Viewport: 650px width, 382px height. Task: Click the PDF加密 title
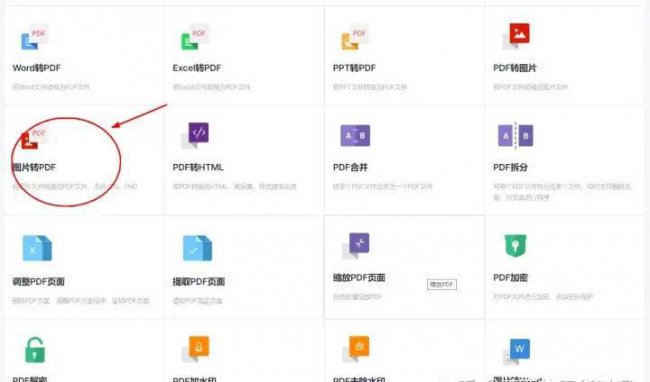[510, 278]
